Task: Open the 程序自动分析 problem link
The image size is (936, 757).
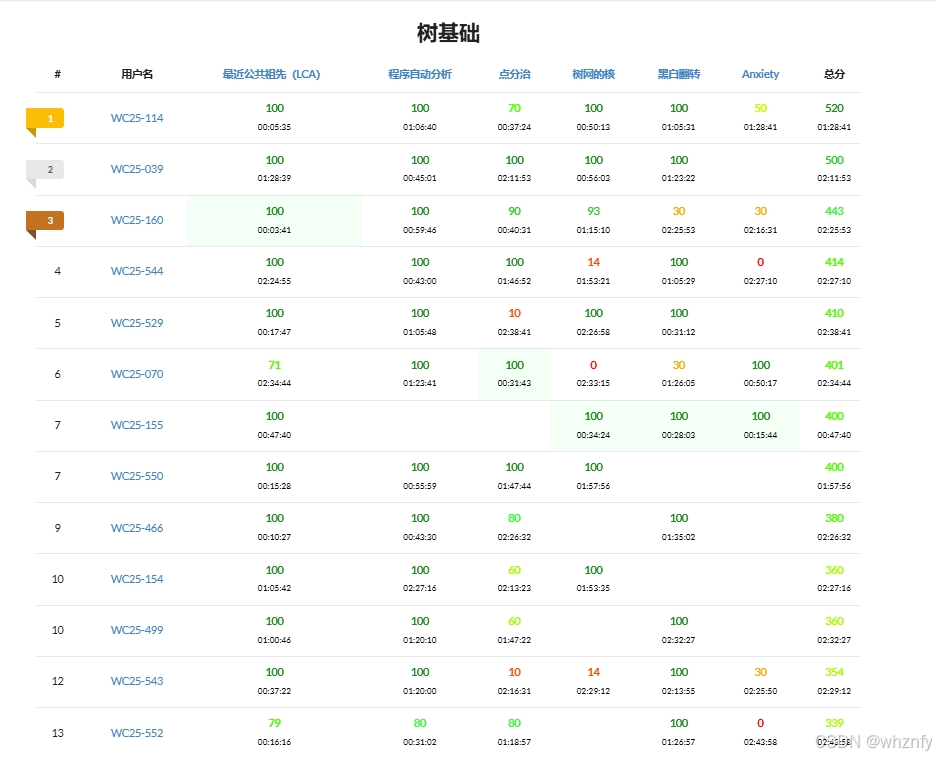Action: point(420,74)
